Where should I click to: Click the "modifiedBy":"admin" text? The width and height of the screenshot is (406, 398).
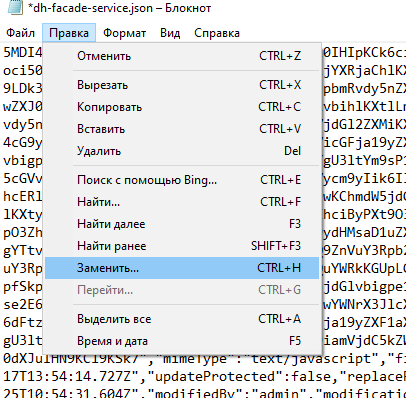226,394
